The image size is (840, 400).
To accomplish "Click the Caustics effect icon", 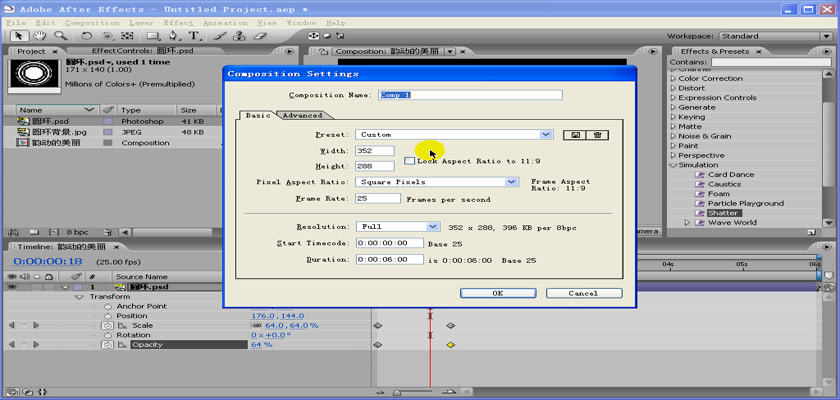I will coord(699,184).
